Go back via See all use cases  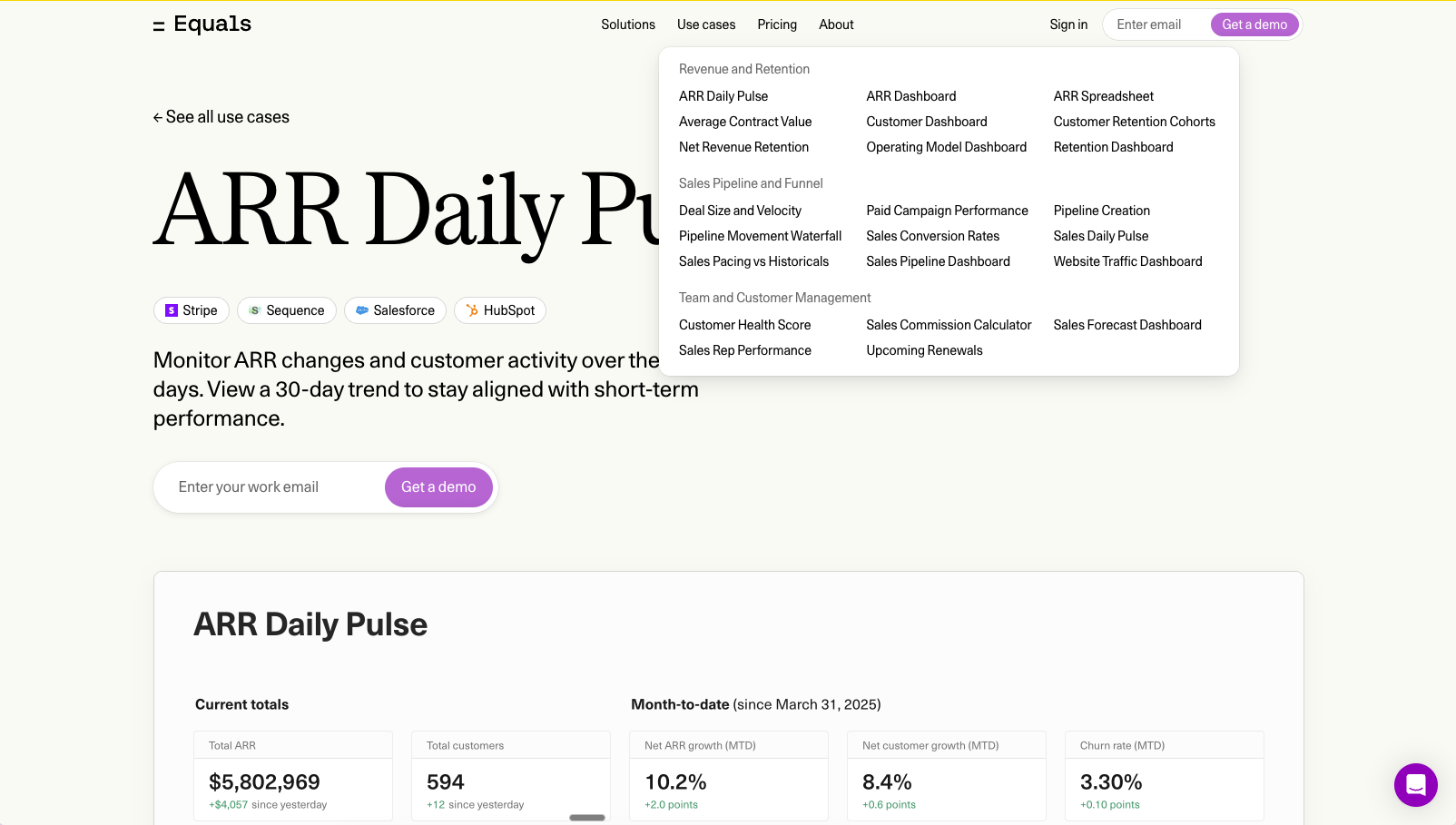tap(221, 117)
